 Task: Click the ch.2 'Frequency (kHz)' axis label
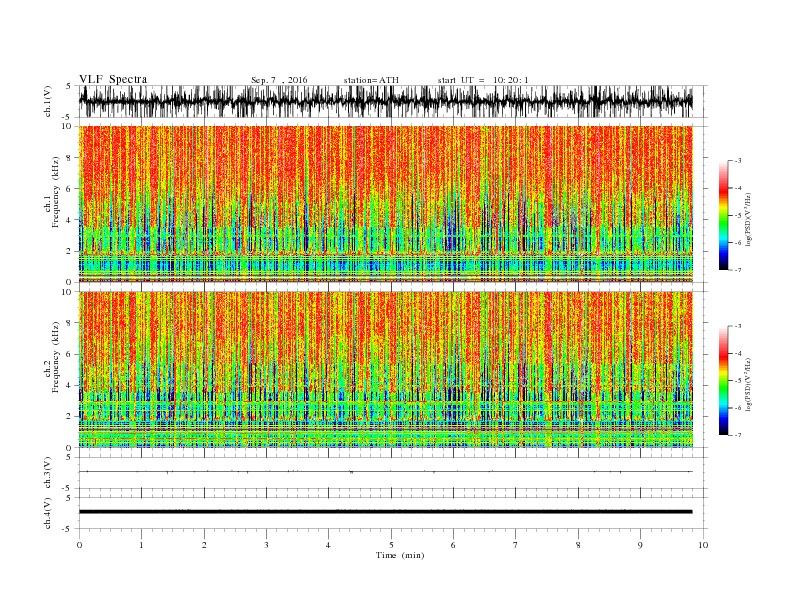pos(56,356)
